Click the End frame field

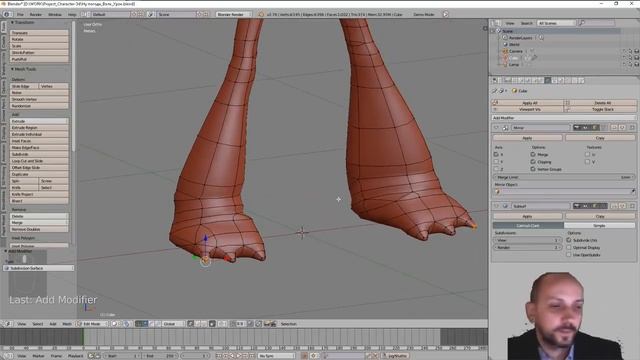tap(161, 356)
